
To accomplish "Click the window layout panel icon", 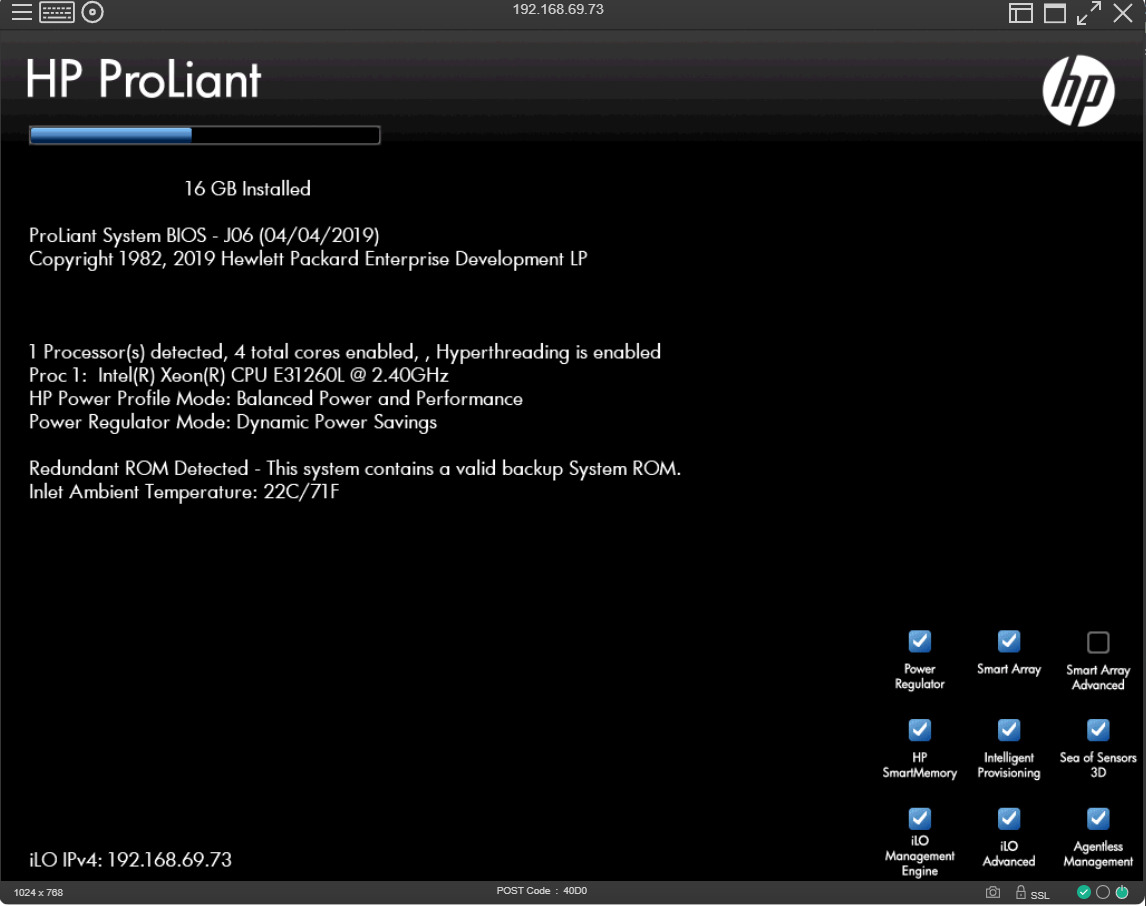I will (1020, 12).
